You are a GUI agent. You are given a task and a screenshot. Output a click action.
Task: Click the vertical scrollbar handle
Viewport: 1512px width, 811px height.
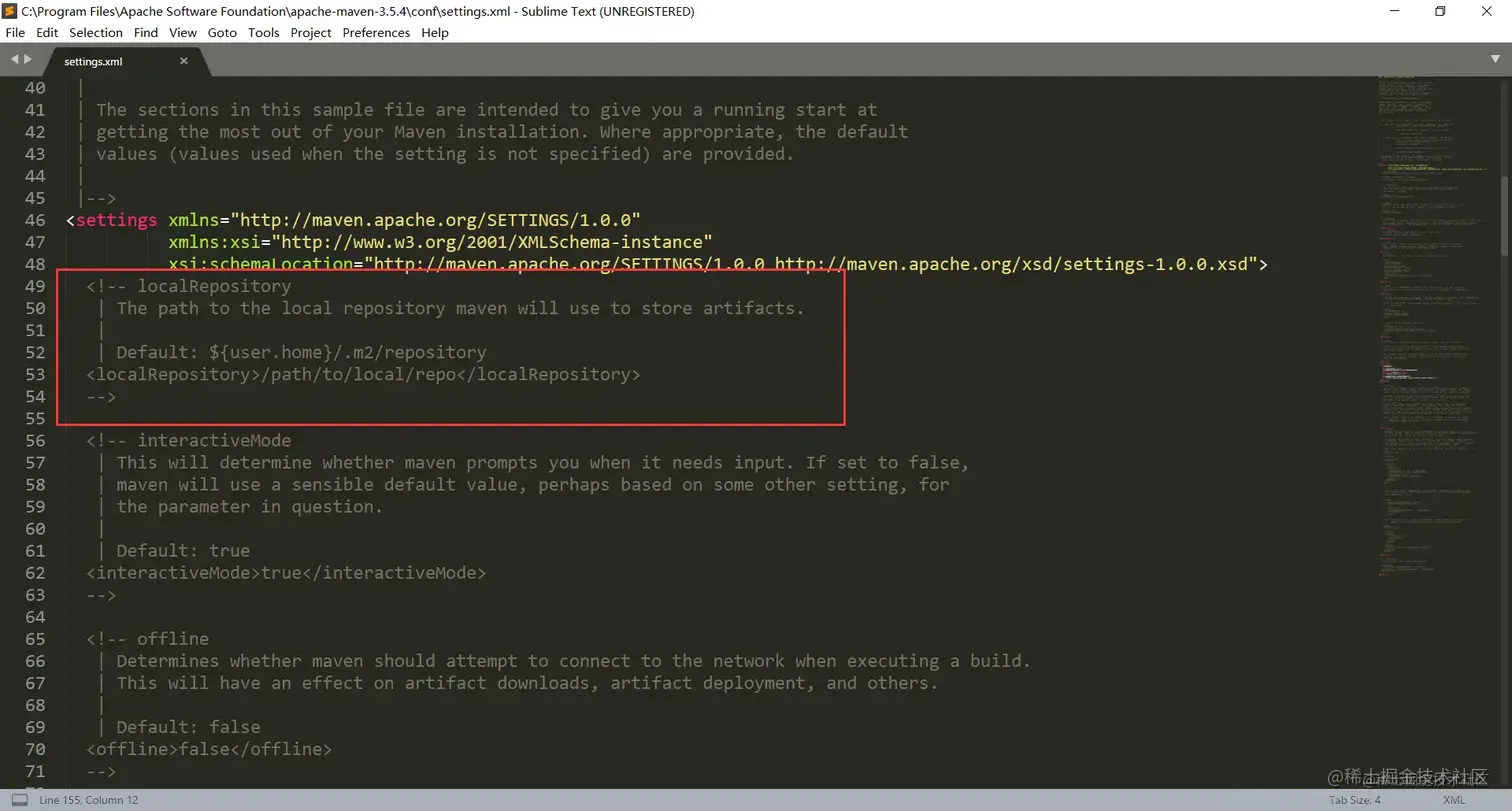pyautogui.click(x=1506, y=218)
